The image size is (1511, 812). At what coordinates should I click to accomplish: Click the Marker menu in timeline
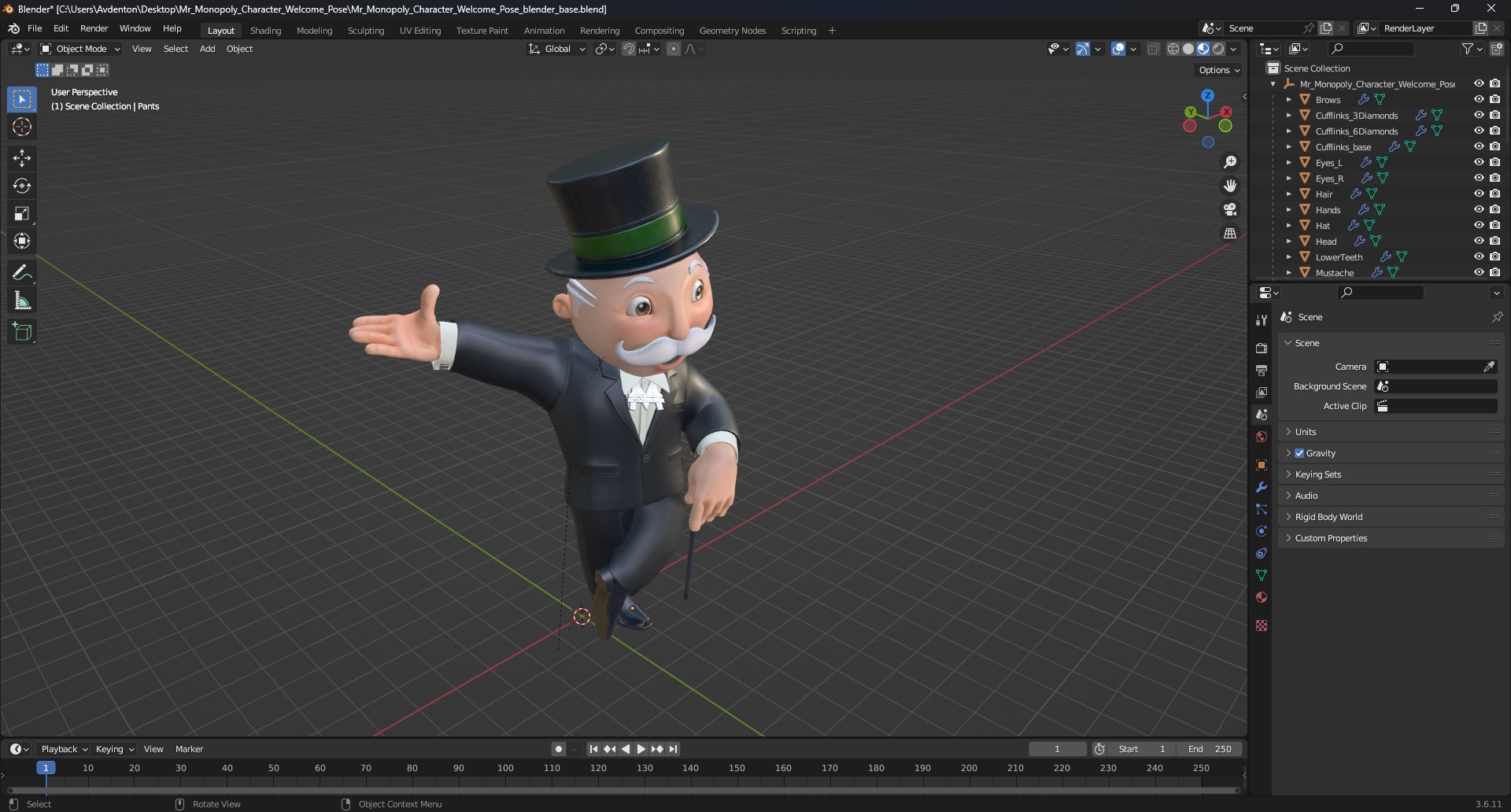point(189,749)
